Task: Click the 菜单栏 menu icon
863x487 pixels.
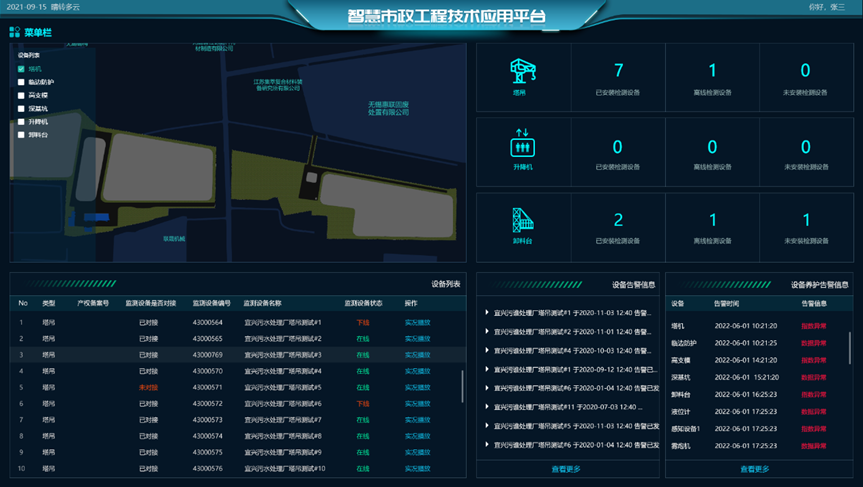Action: click(x=15, y=33)
